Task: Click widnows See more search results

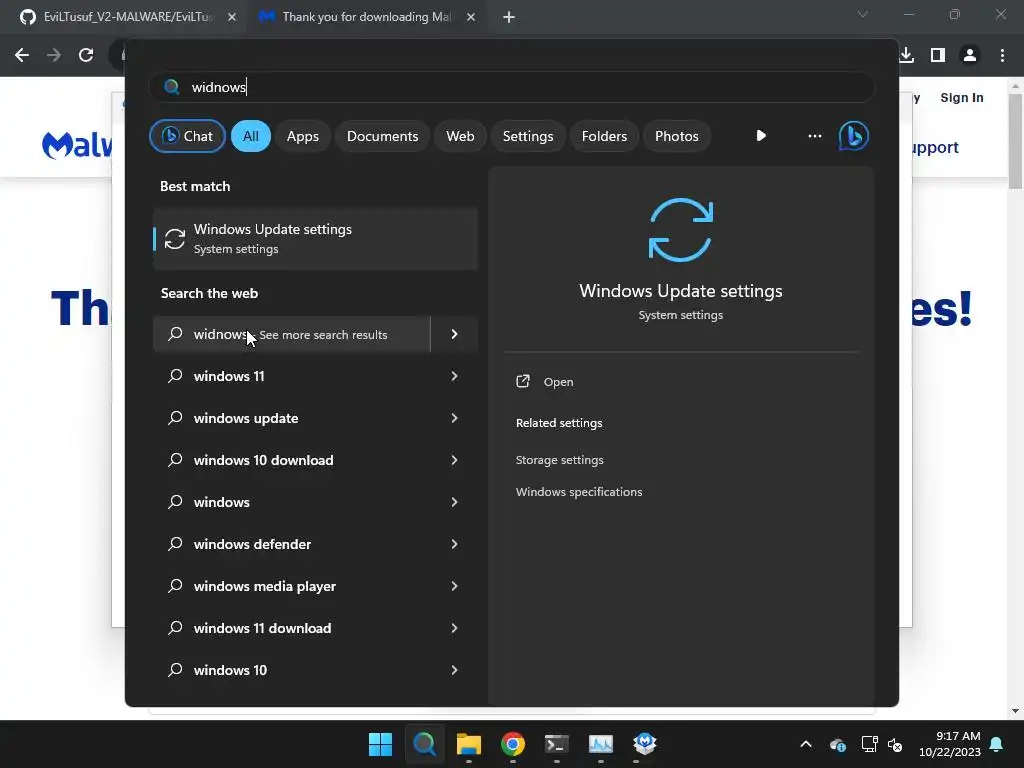Action: click(x=291, y=334)
